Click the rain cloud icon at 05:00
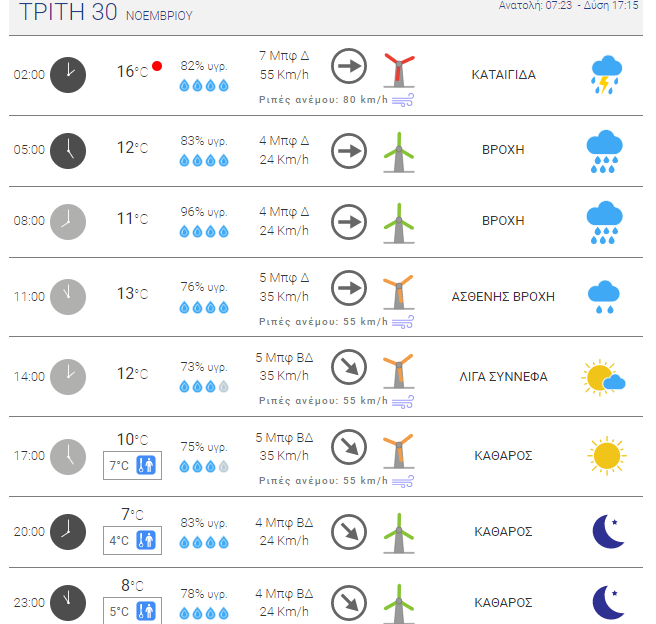656x624 pixels. tap(604, 151)
